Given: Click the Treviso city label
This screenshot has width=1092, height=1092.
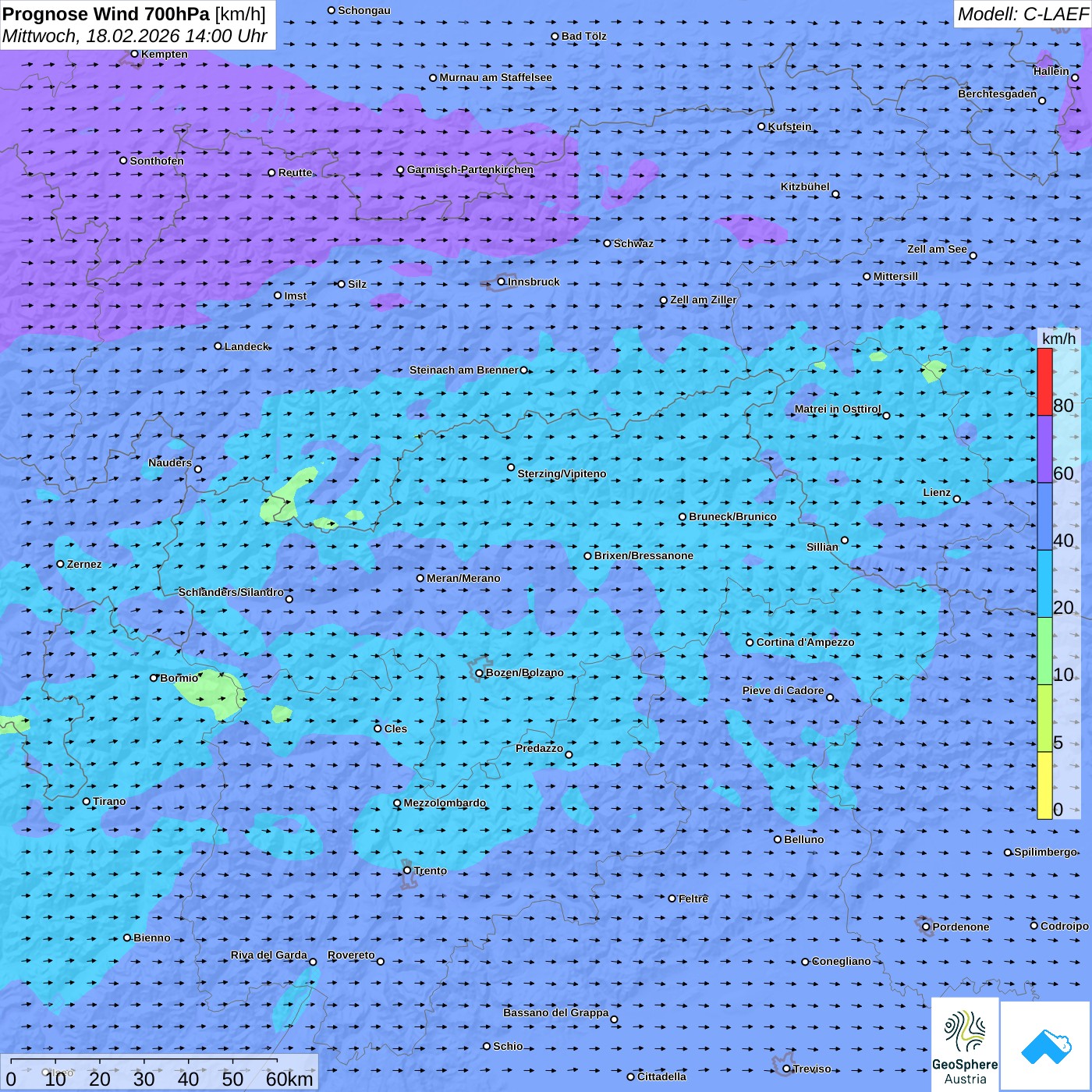Looking at the screenshot, I should 812,1069.
